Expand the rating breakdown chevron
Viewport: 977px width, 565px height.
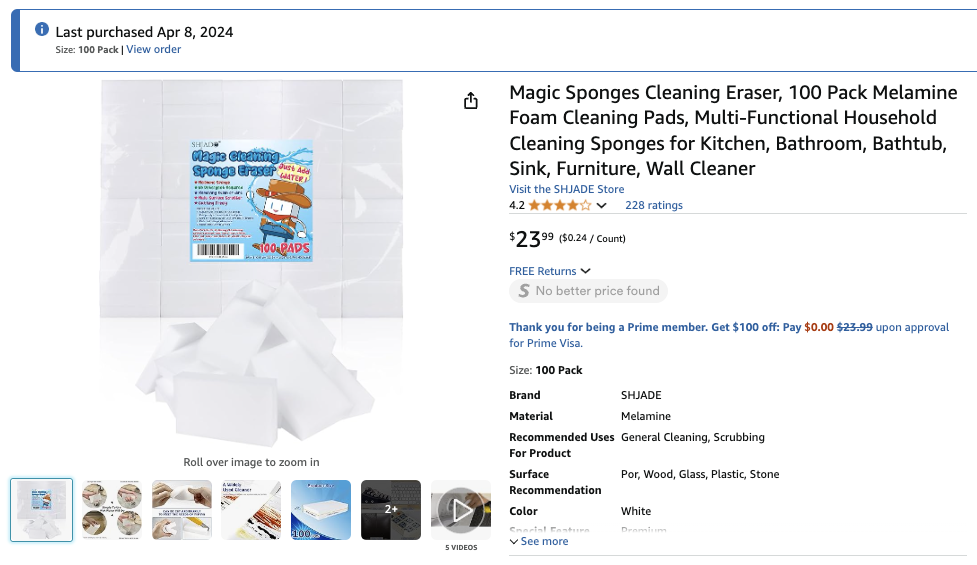point(602,206)
